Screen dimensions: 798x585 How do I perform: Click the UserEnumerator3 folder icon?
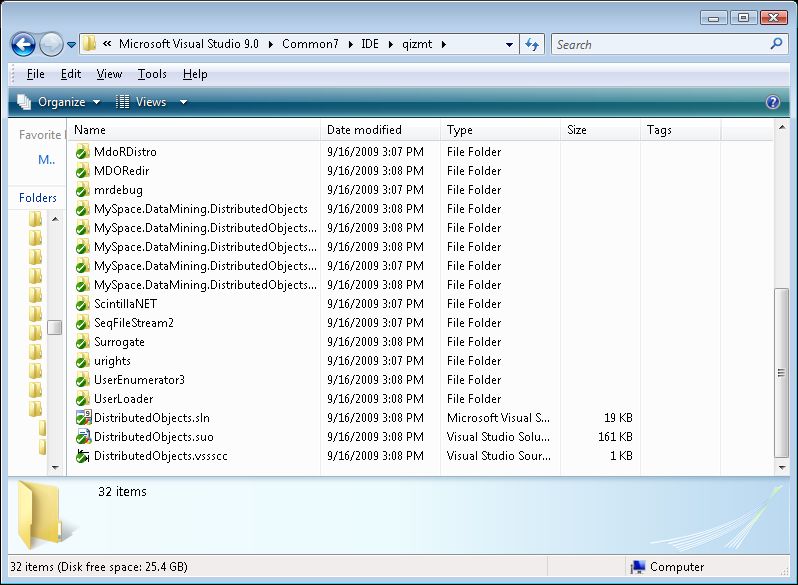tap(82, 380)
